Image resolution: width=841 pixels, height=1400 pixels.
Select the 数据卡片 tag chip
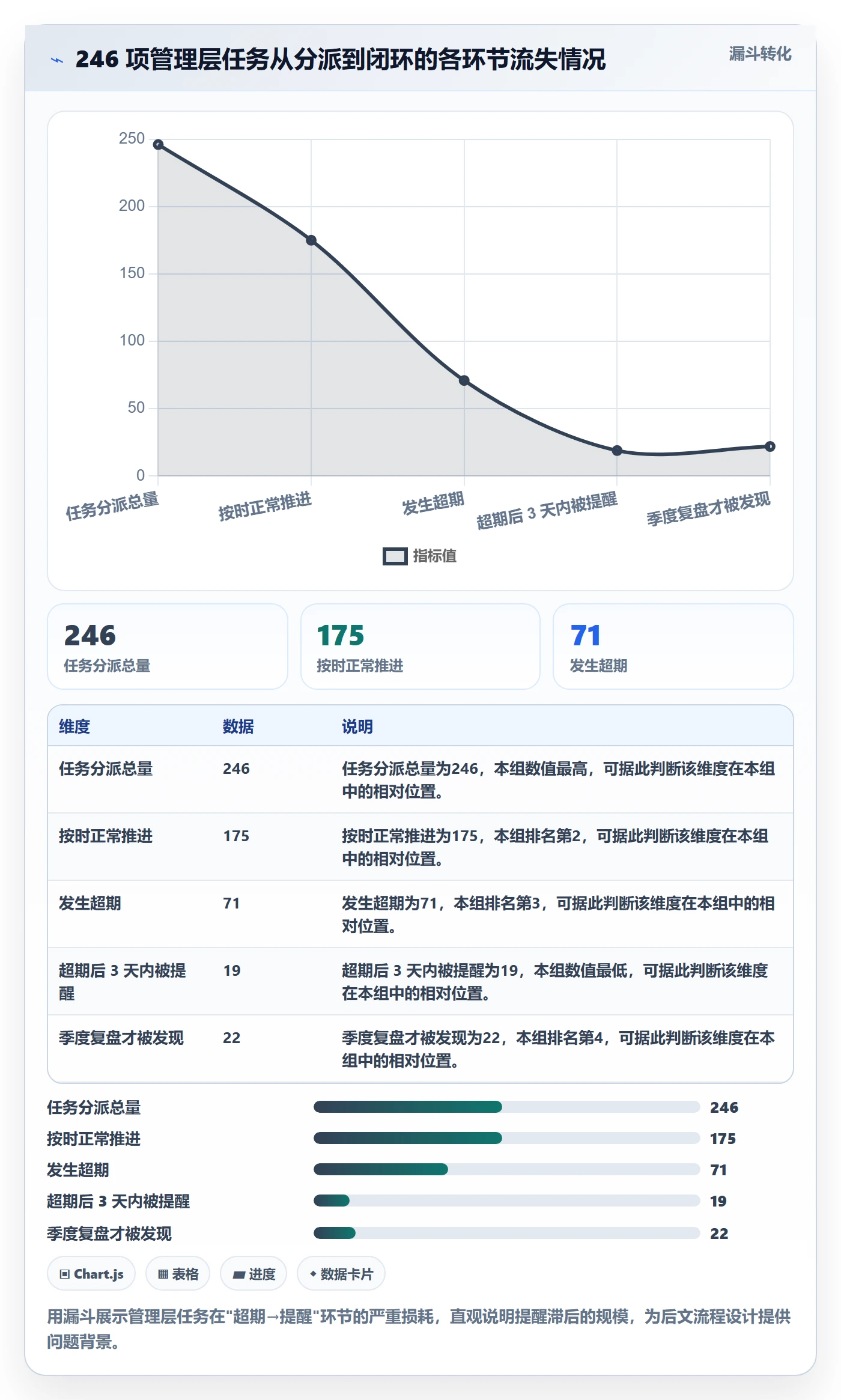(341, 1274)
